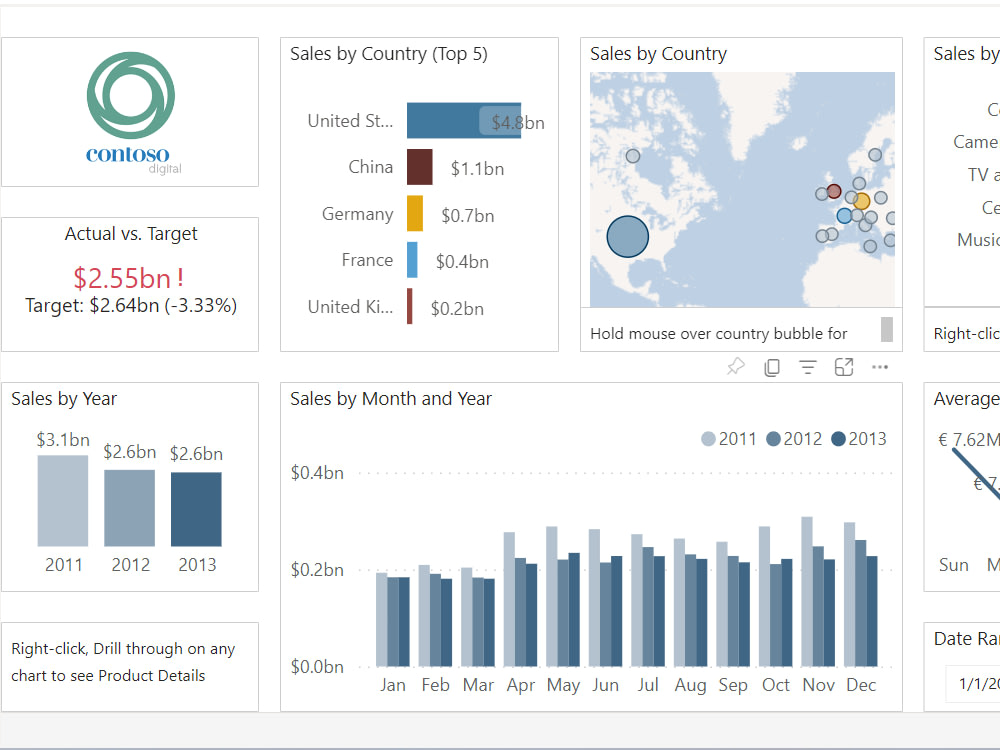Pin the Sales by Country map visual

pos(735,367)
